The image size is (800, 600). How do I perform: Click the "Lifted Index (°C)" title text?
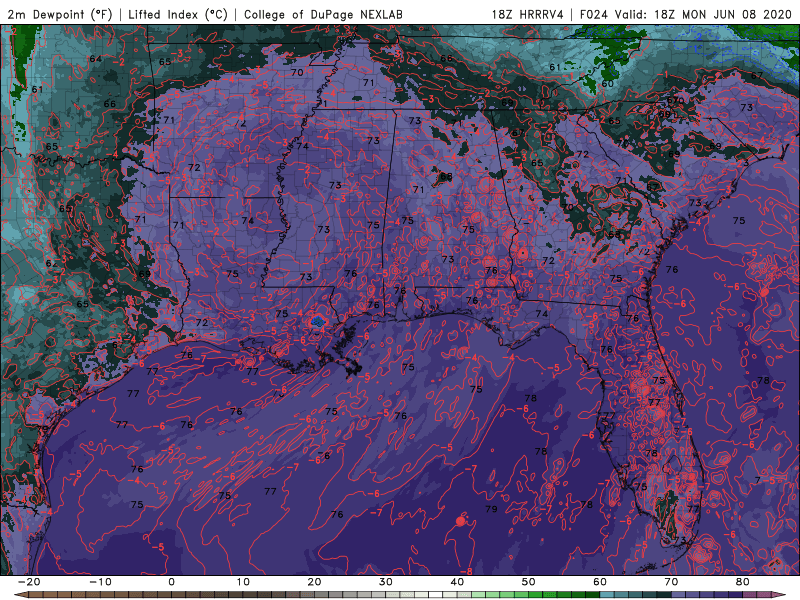(178, 15)
